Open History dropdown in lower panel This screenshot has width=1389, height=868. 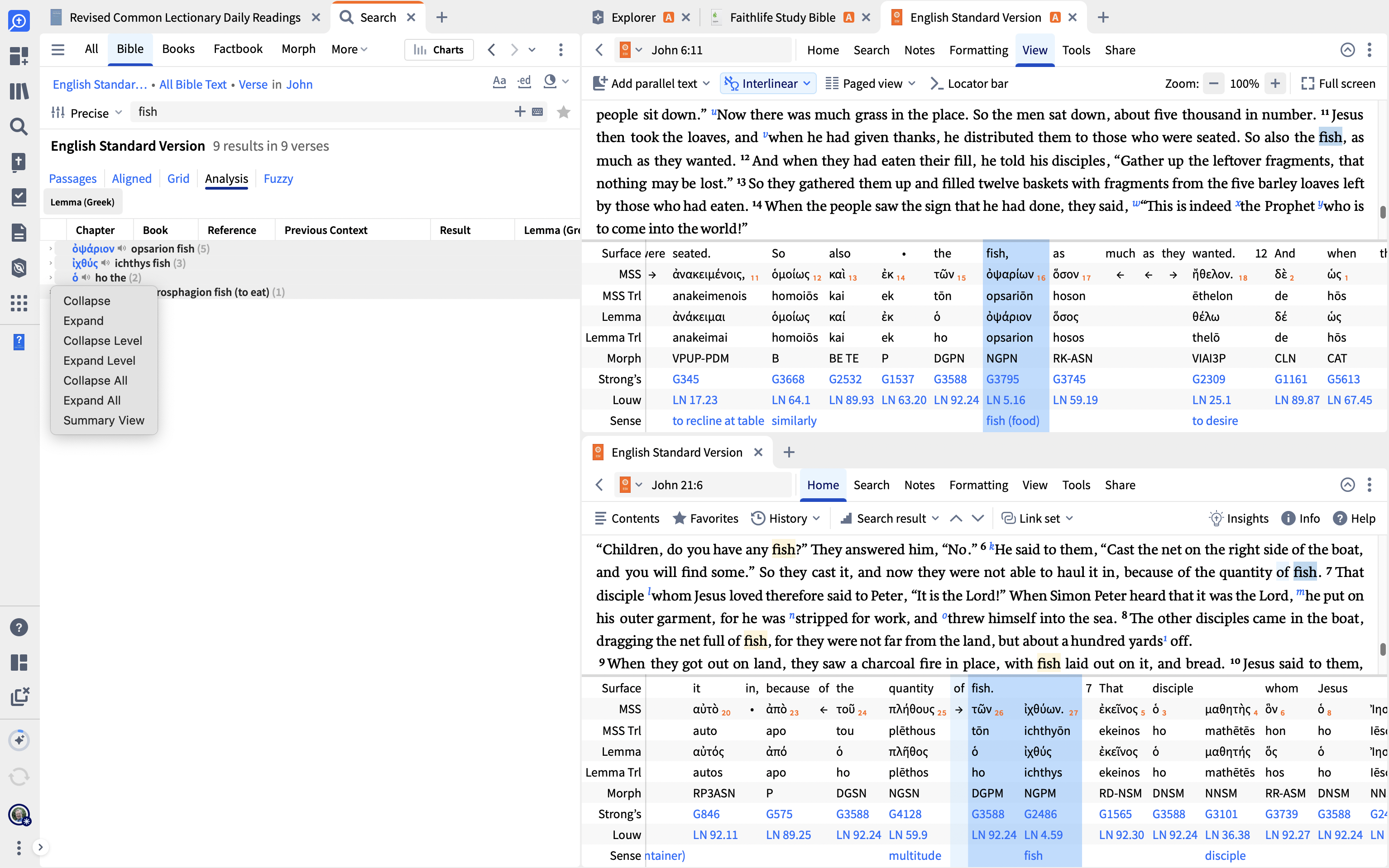[786, 518]
